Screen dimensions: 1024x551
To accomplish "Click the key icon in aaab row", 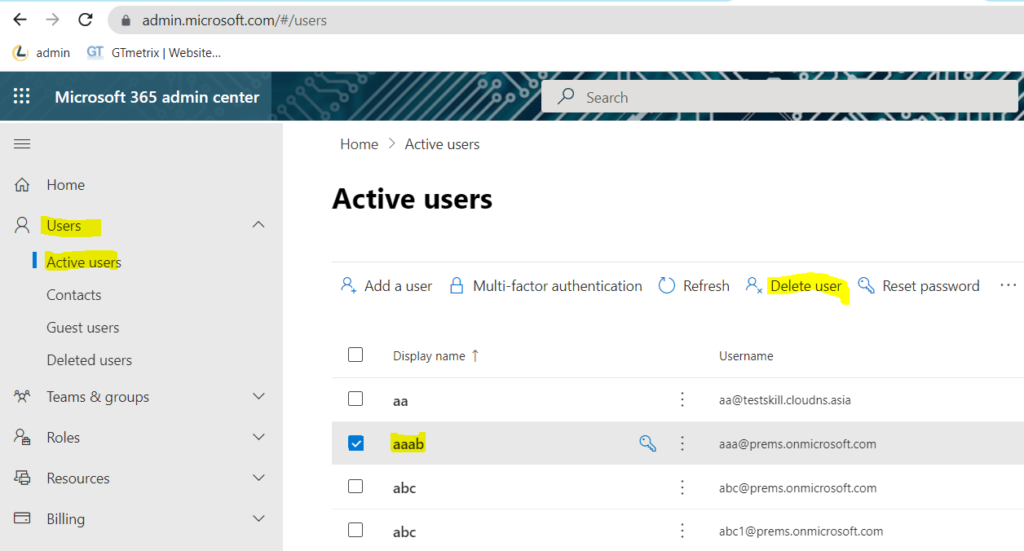I will click(x=647, y=443).
